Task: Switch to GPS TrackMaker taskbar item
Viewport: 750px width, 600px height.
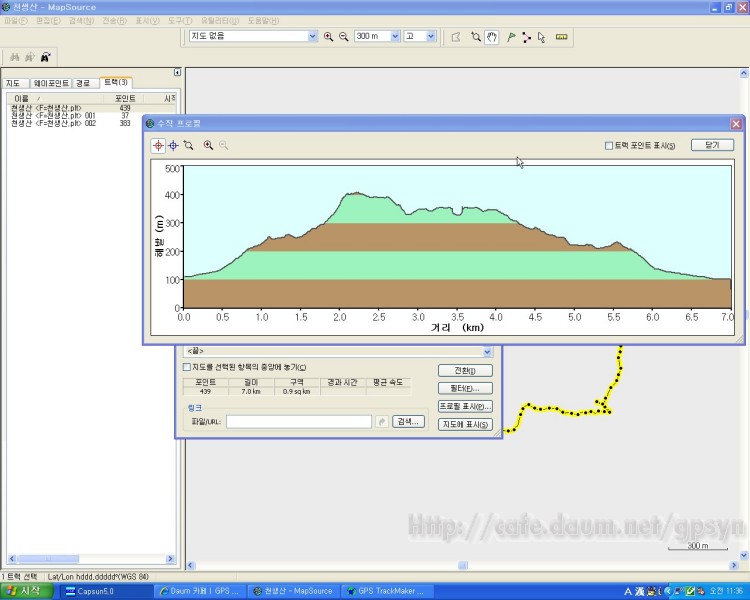Action: click(x=386, y=591)
